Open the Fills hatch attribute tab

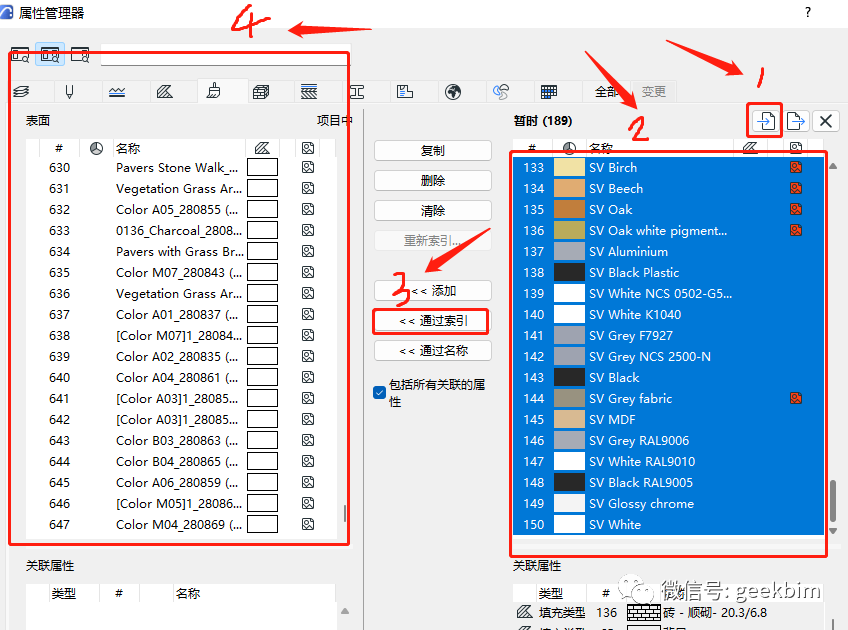(164, 92)
